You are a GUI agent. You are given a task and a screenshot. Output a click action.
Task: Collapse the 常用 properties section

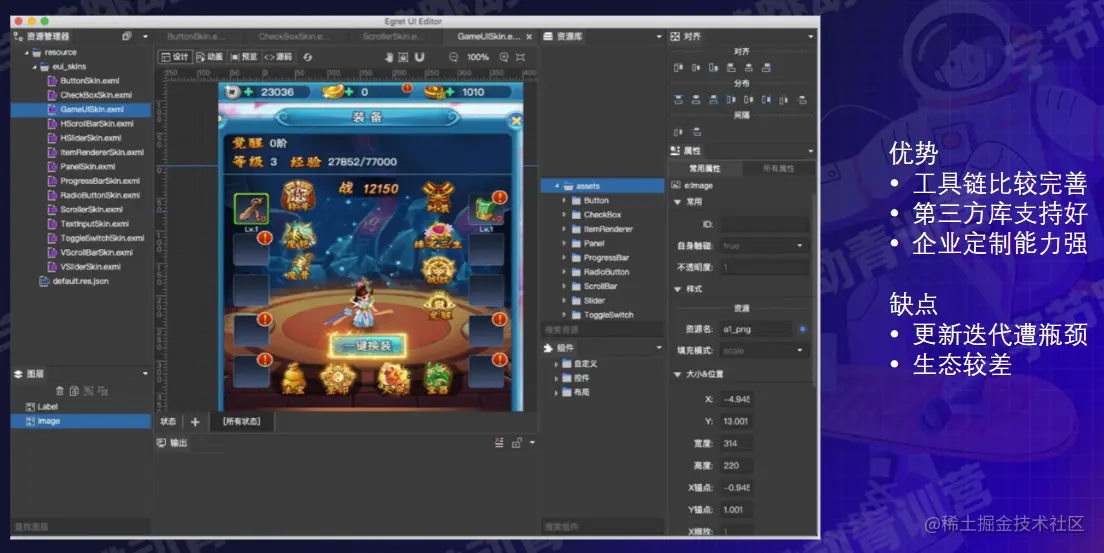[x=677, y=202]
